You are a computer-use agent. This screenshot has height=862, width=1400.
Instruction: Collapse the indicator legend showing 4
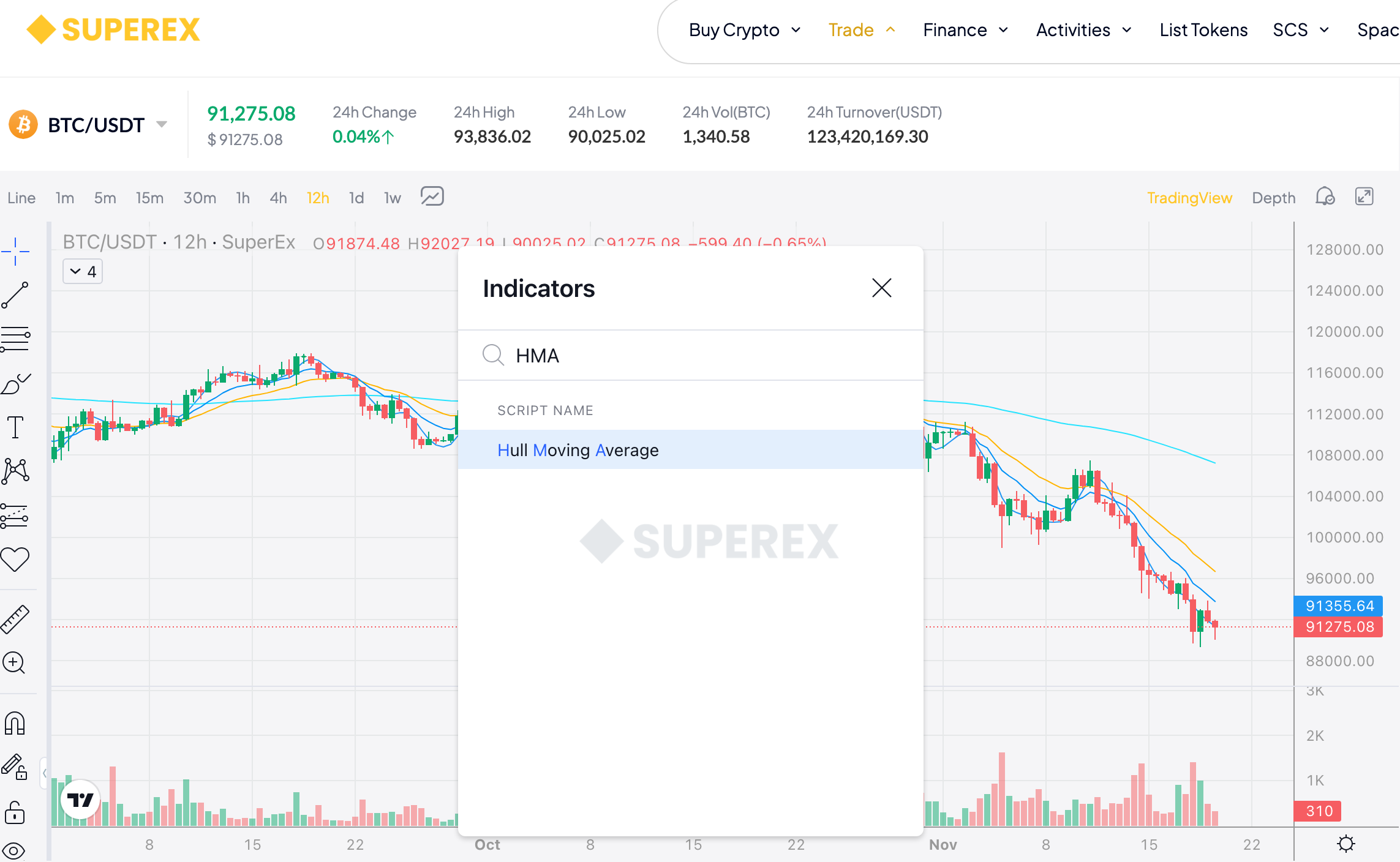(x=83, y=271)
